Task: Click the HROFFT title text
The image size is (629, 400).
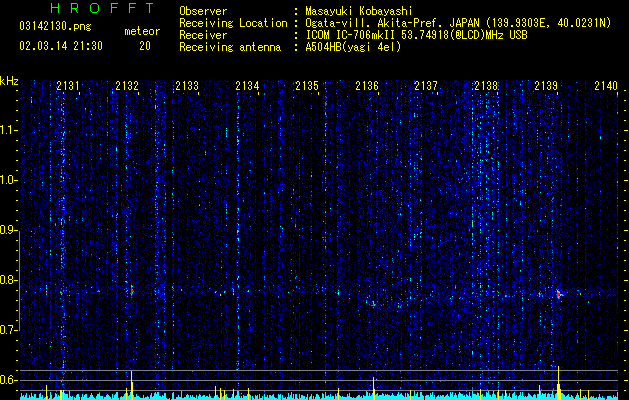Action: (x=102, y=8)
